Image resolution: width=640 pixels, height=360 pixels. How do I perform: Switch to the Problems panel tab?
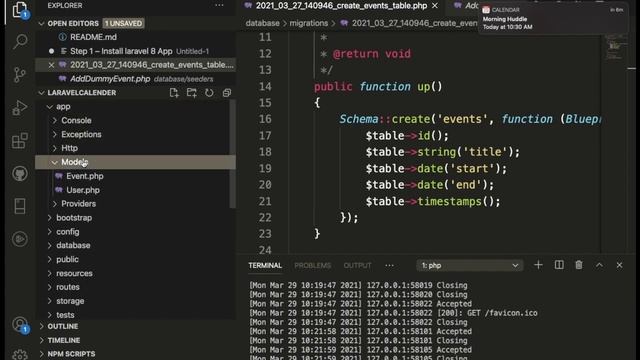point(312,266)
